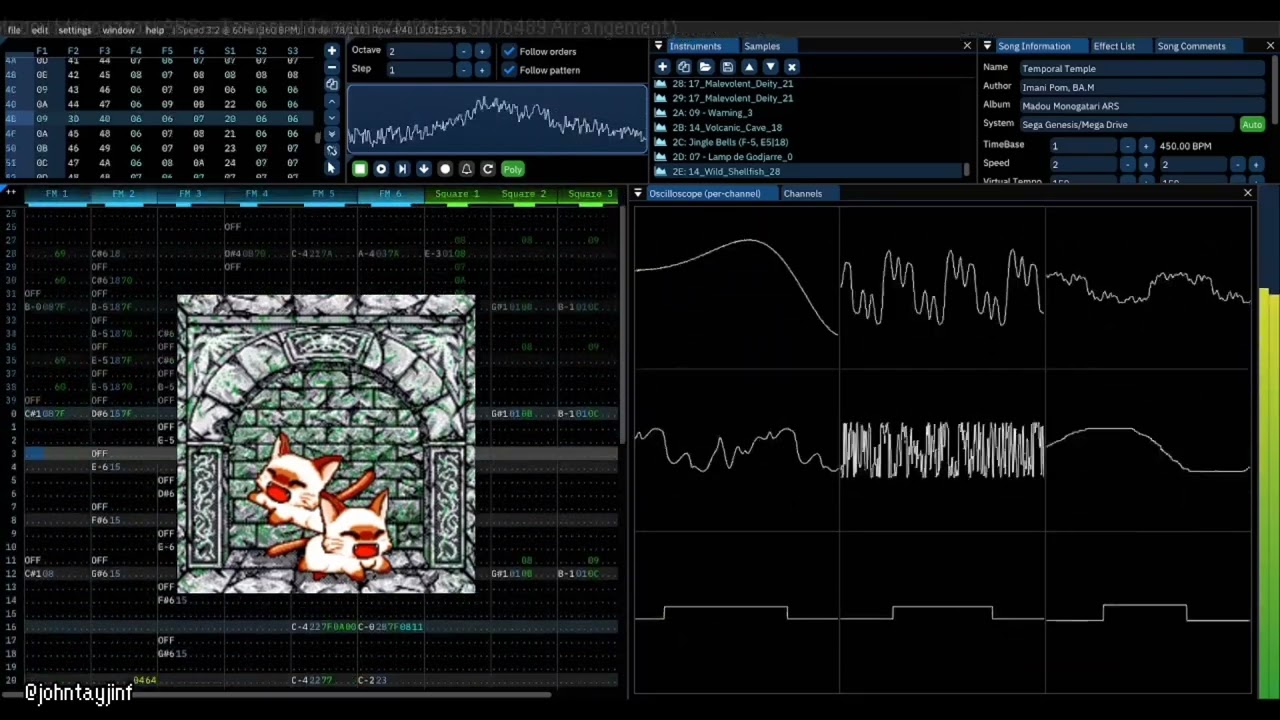Open the Song Information panel dropdown triangle
The width and height of the screenshot is (1280, 720).
[987, 46]
